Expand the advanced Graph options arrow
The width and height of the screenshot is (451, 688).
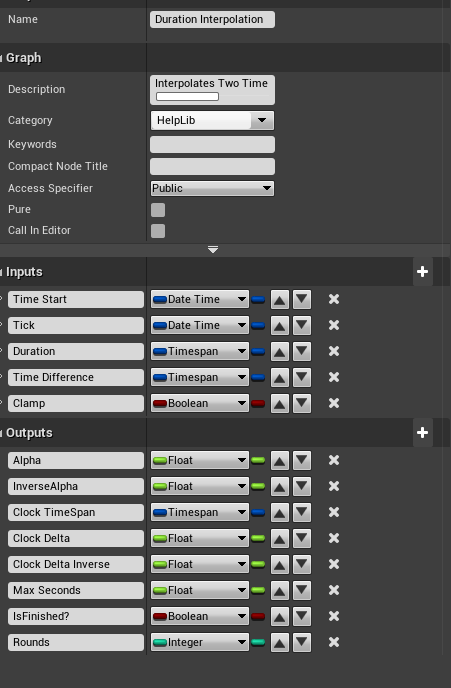[213, 250]
